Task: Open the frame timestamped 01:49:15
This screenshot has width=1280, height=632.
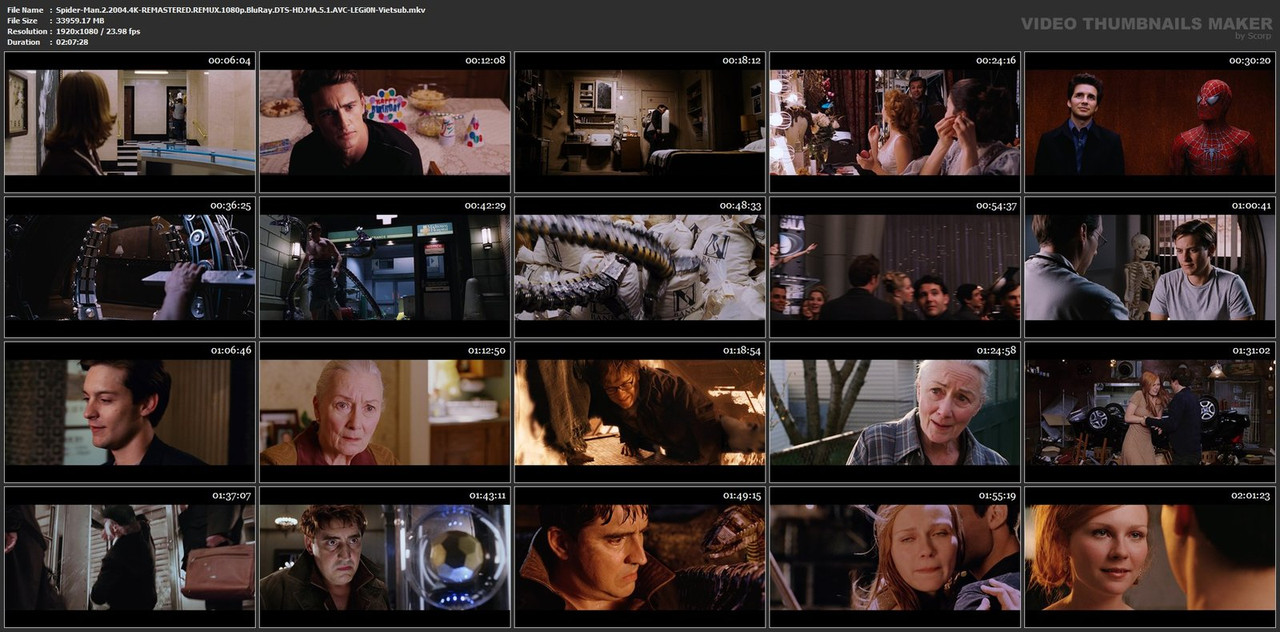Action: 640,557
